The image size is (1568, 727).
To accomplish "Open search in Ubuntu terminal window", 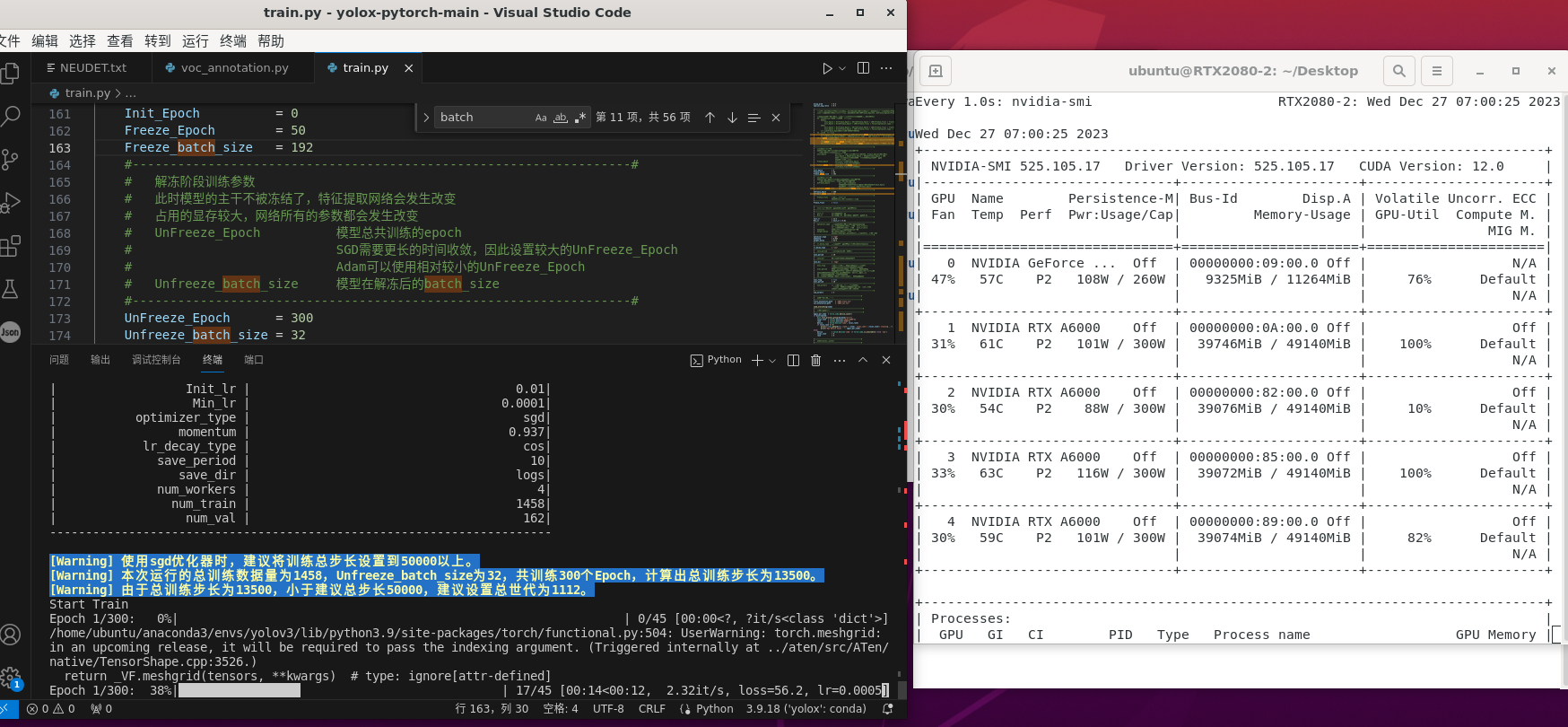I will [1398, 71].
